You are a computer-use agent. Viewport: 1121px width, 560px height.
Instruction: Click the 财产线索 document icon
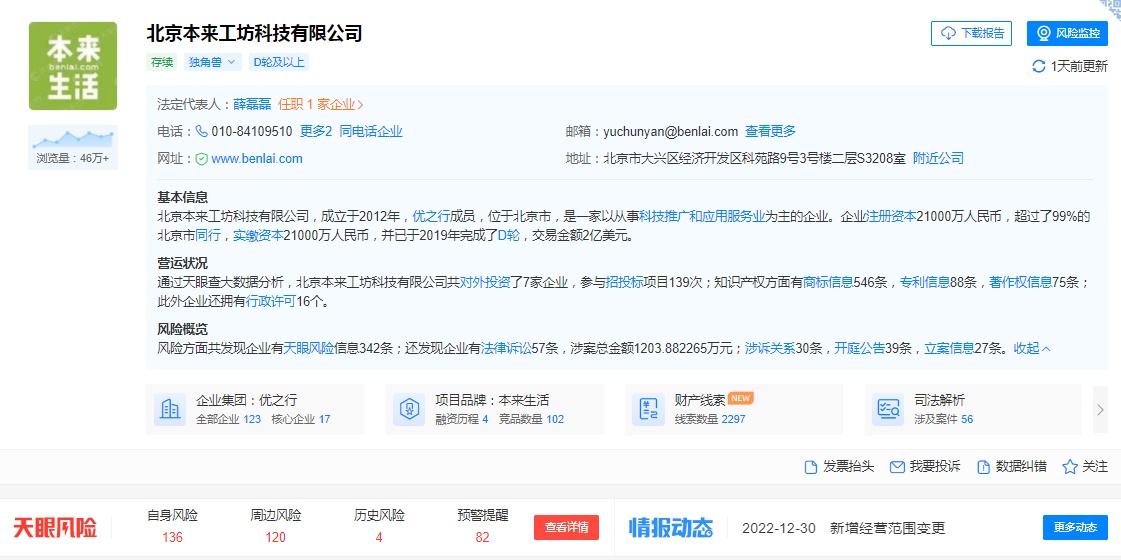[649, 409]
